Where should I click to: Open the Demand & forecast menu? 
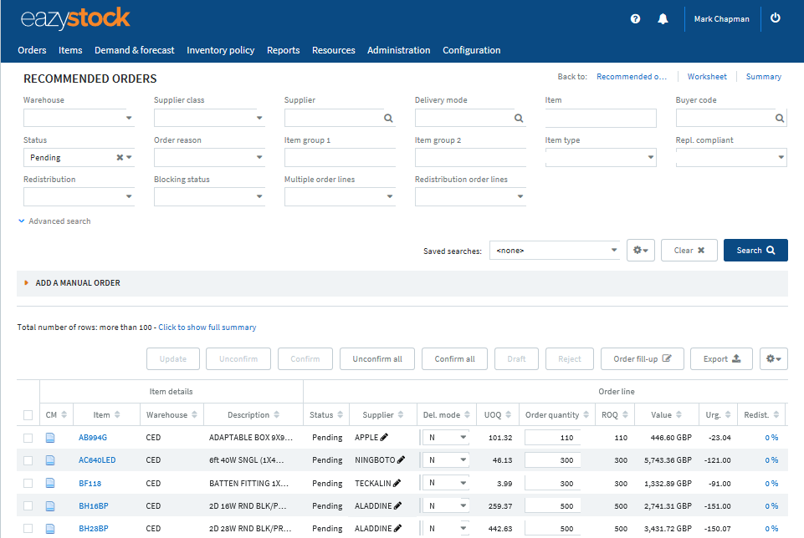click(x=134, y=50)
